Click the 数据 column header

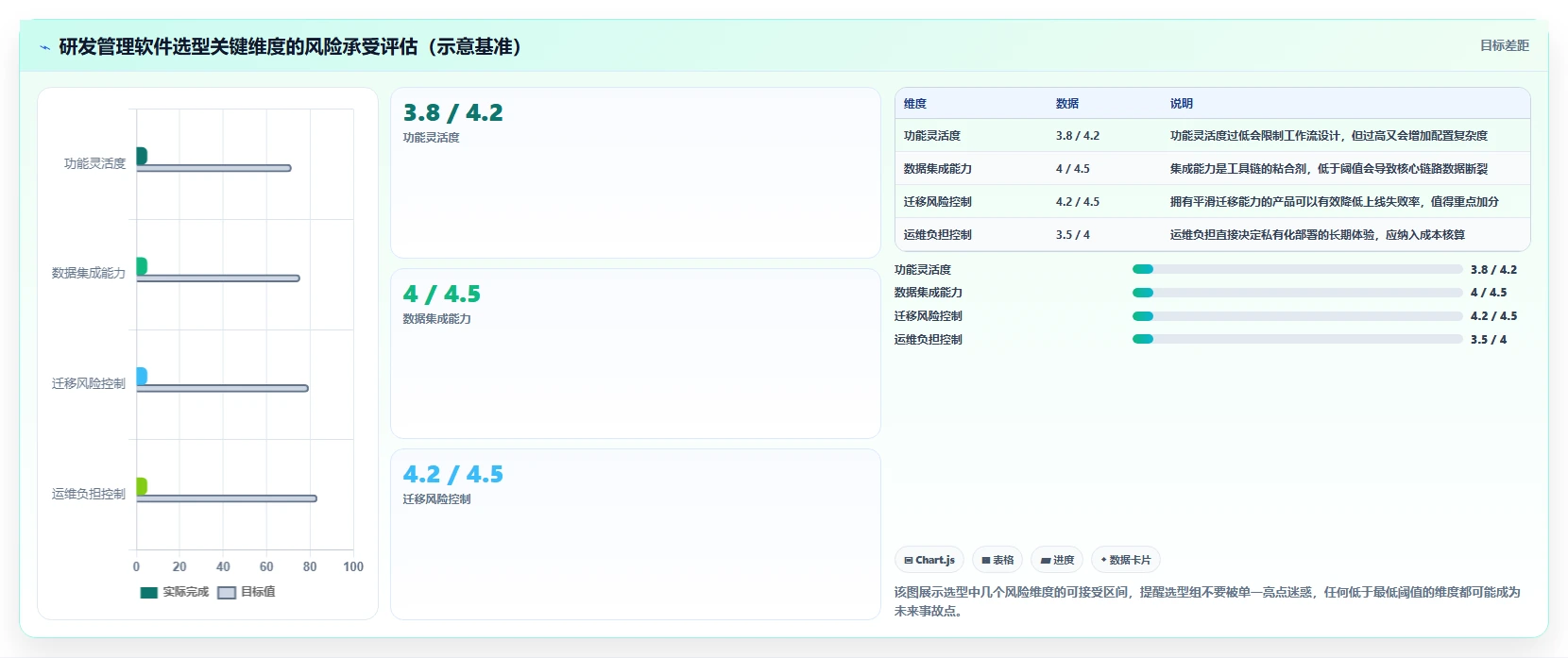click(x=1066, y=104)
